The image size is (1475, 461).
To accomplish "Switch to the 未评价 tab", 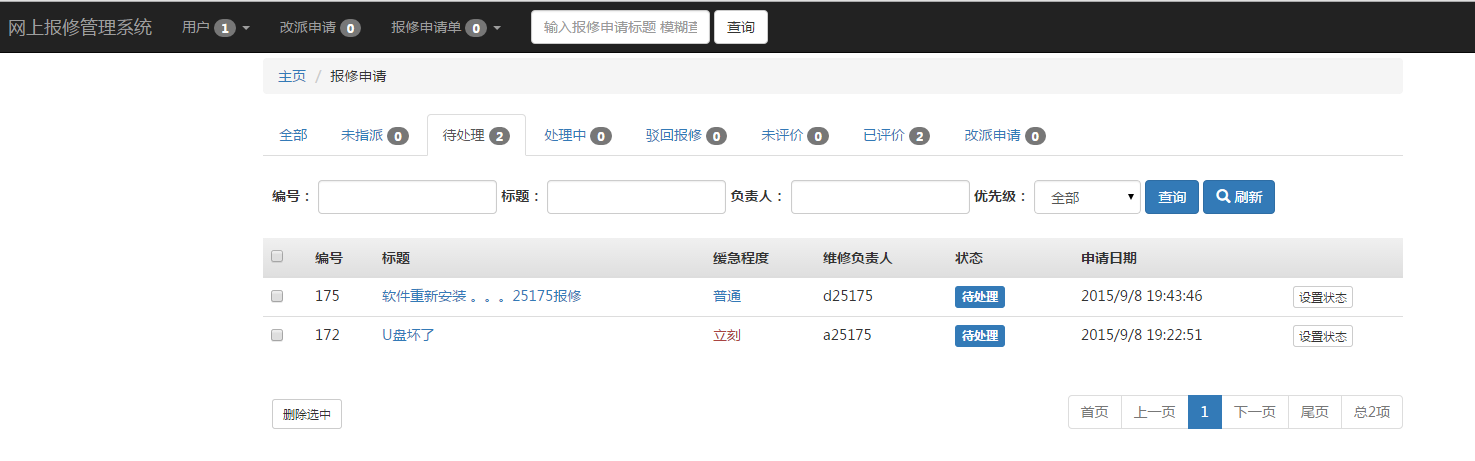I will tap(795, 135).
